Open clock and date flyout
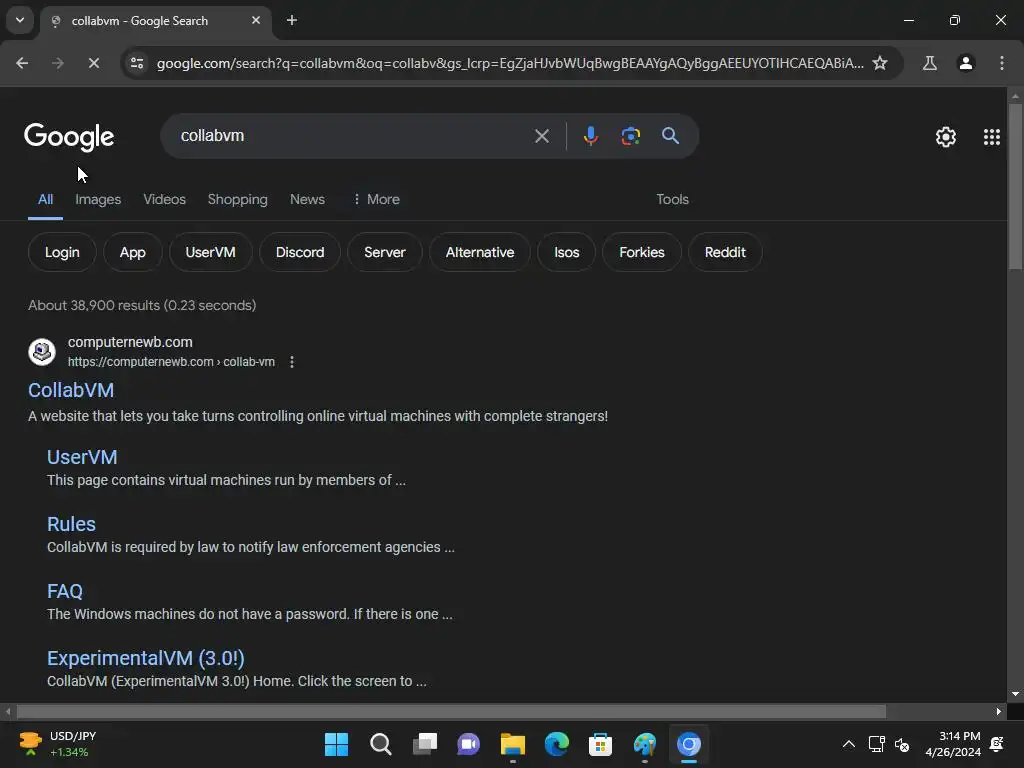1024x768 pixels. click(953, 744)
